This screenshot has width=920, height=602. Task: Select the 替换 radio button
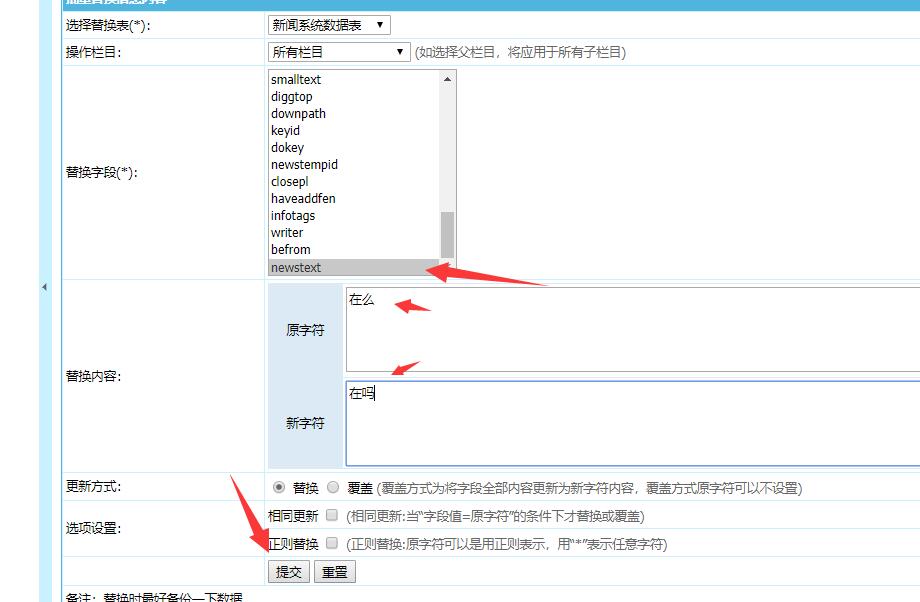[x=279, y=488]
